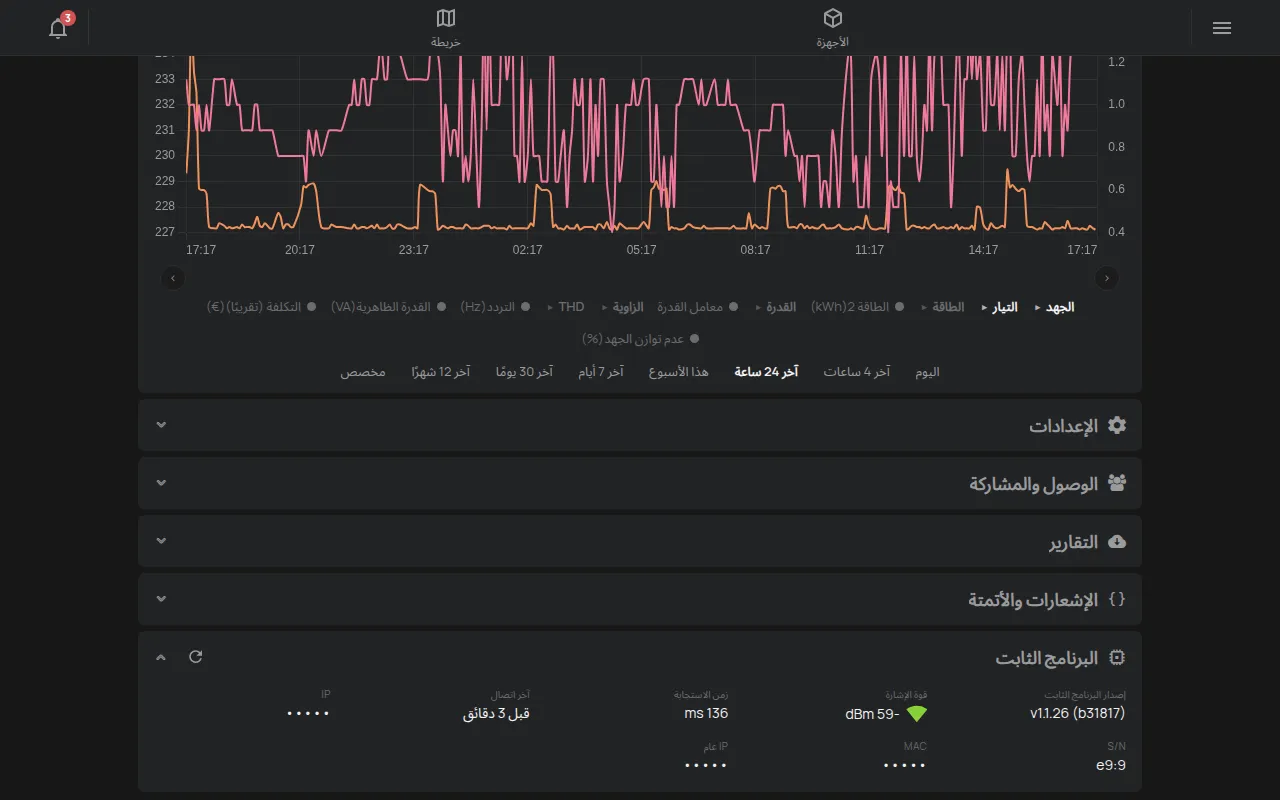This screenshot has height=800, width=1280.
Task: Toggle the الزاوية angle series group
Action: pos(622,307)
